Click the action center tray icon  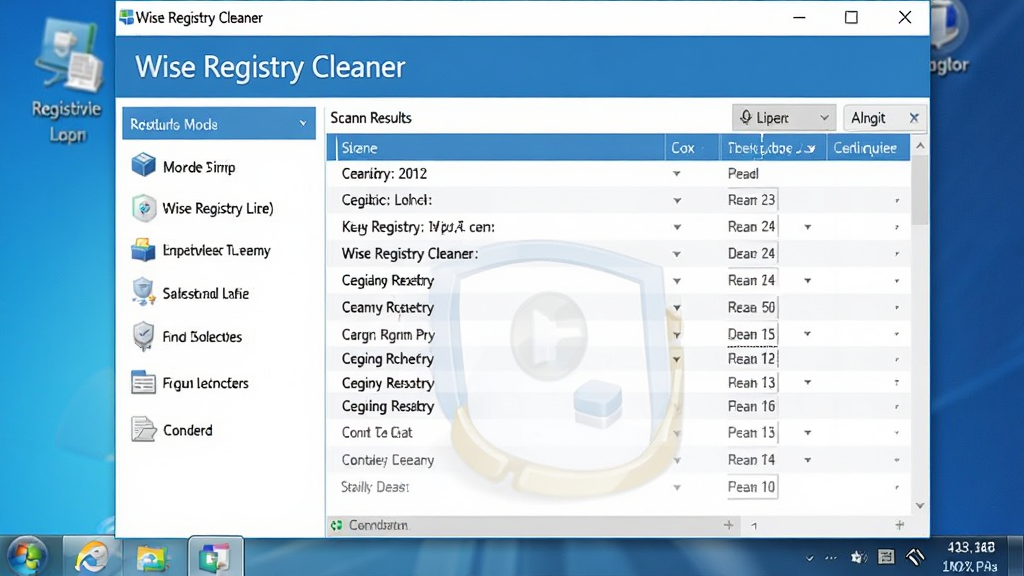pos(886,556)
